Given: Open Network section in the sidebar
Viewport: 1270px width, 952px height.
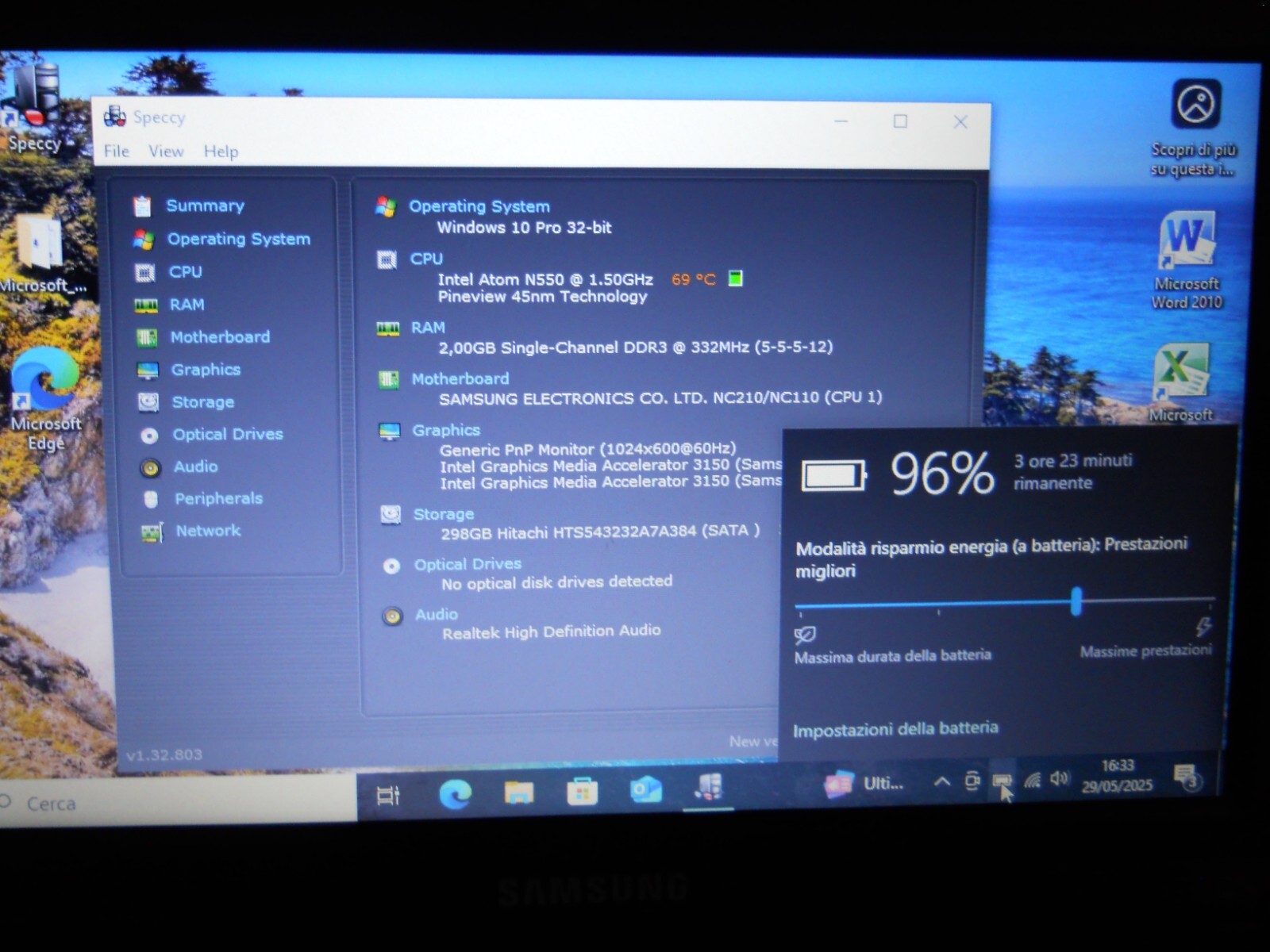Looking at the screenshot, I should click(208, 530).
